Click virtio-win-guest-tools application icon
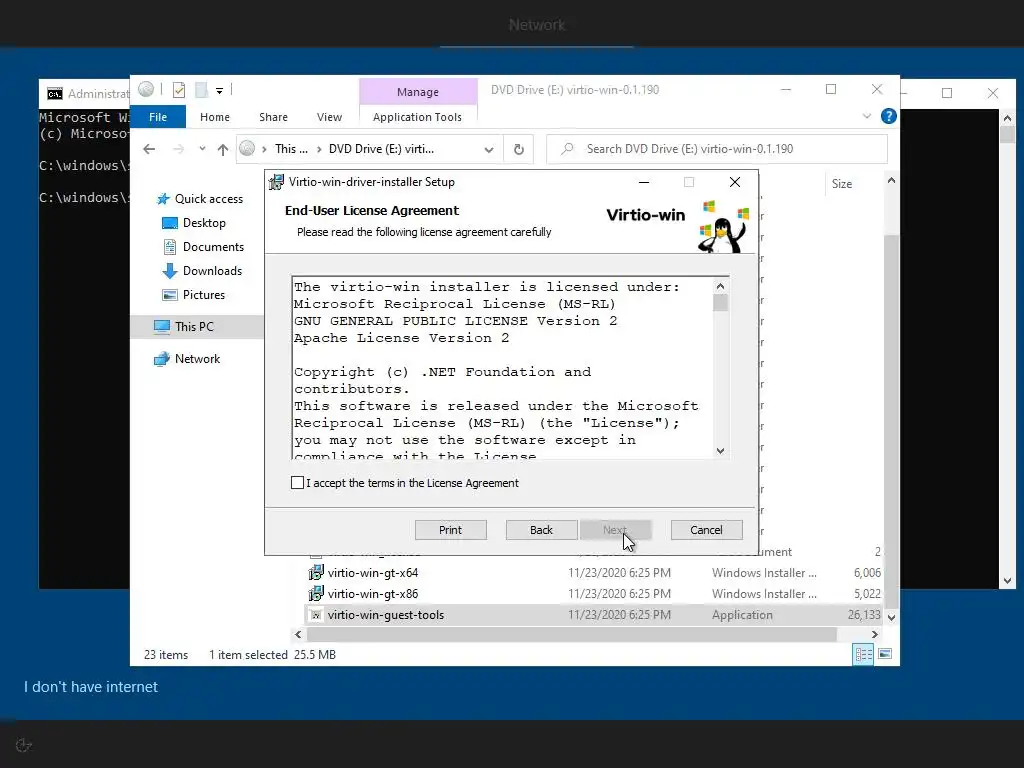This screenshot has height=768, width=1024. [316, 615]
